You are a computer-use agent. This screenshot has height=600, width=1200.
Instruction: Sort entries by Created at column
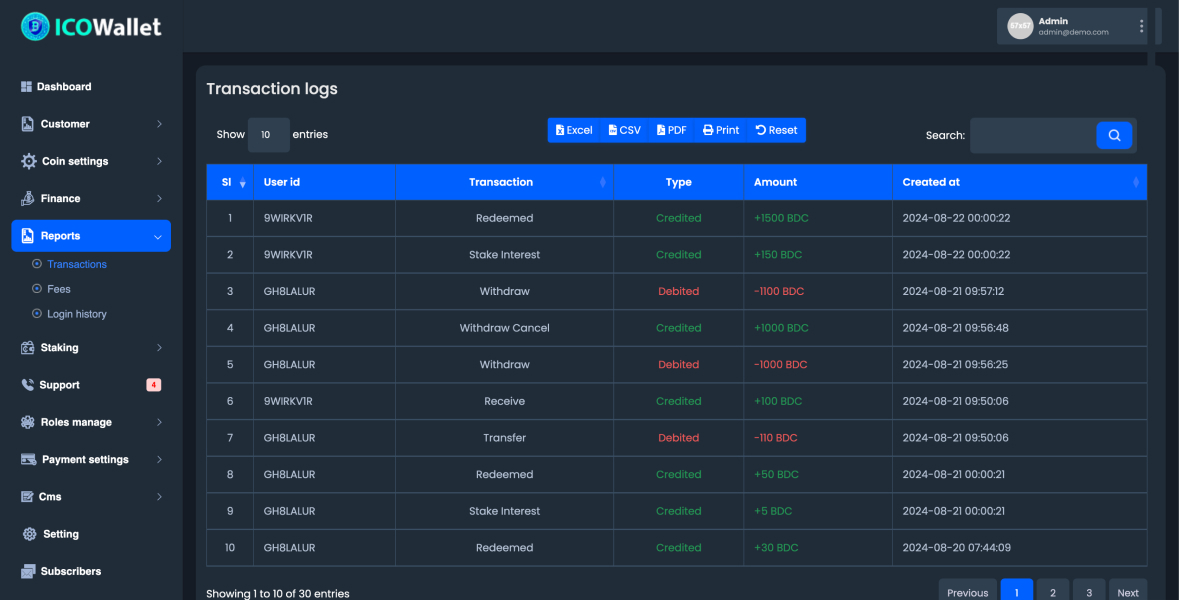[1135, 182]
